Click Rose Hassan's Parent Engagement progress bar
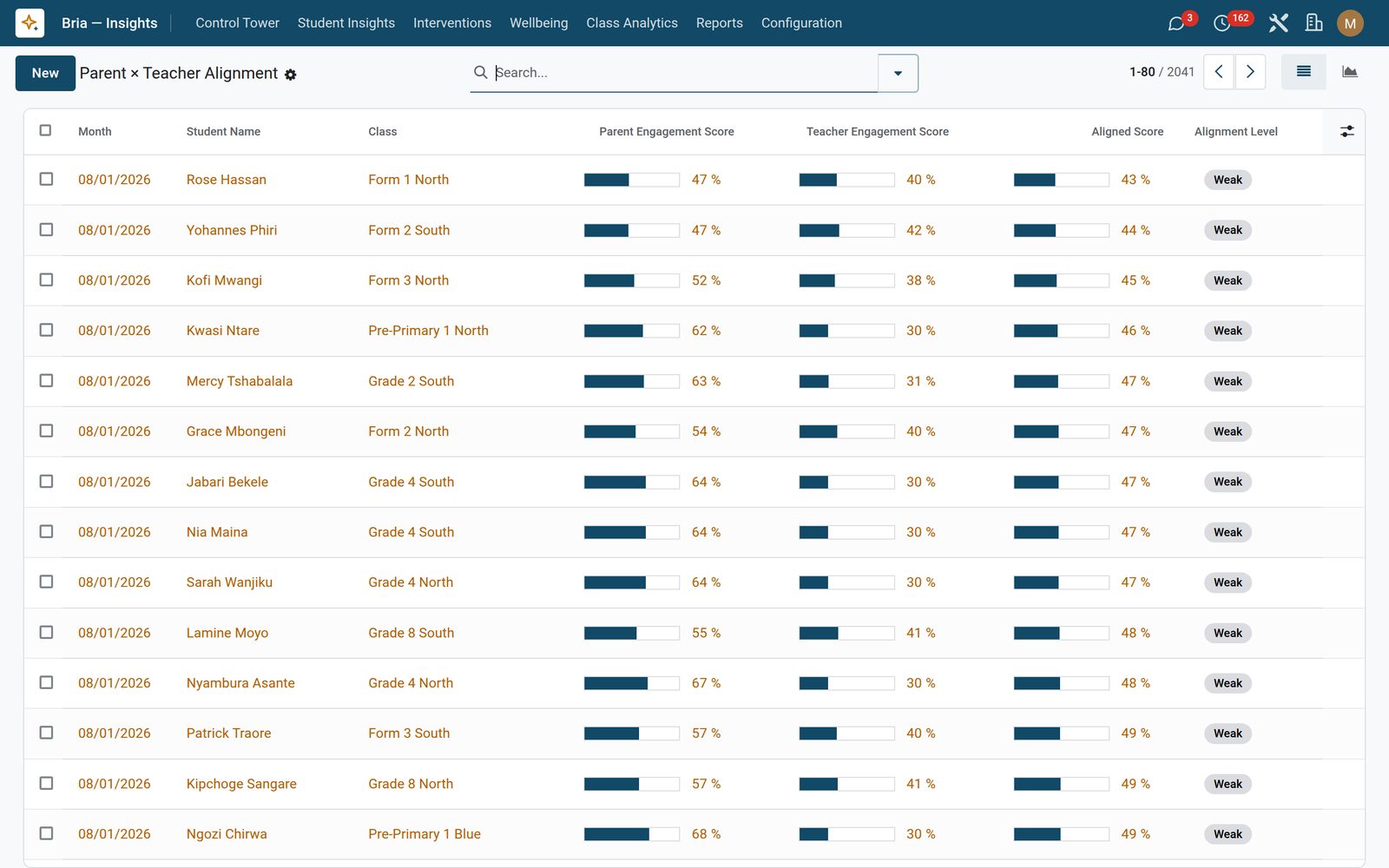 coord(632,180)
